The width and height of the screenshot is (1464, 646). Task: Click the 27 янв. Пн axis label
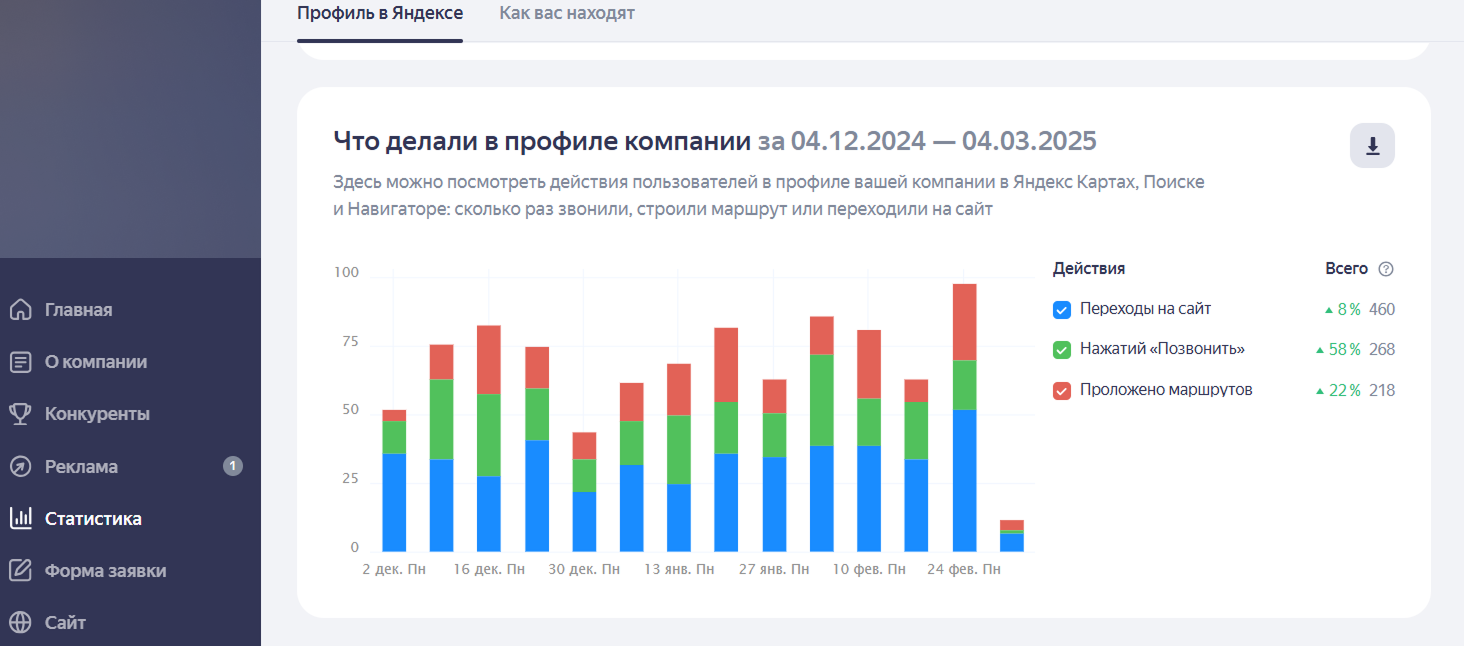774,569
